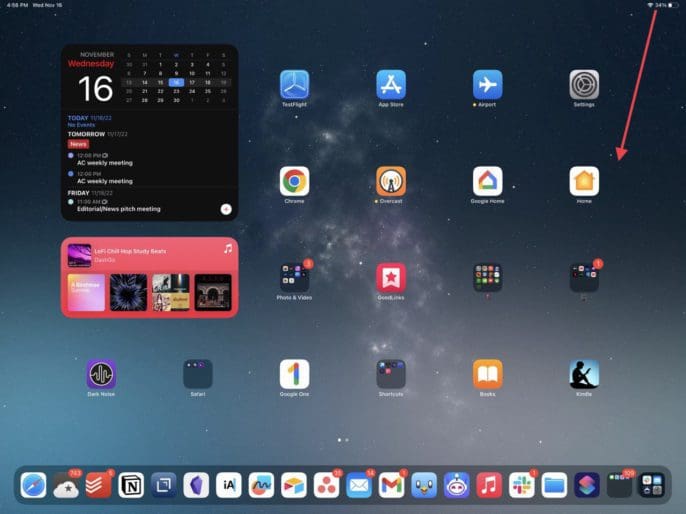Viewport: 686px width, 514px height.
Task: Open the Overcast podcast app
Action: (391, 181)
